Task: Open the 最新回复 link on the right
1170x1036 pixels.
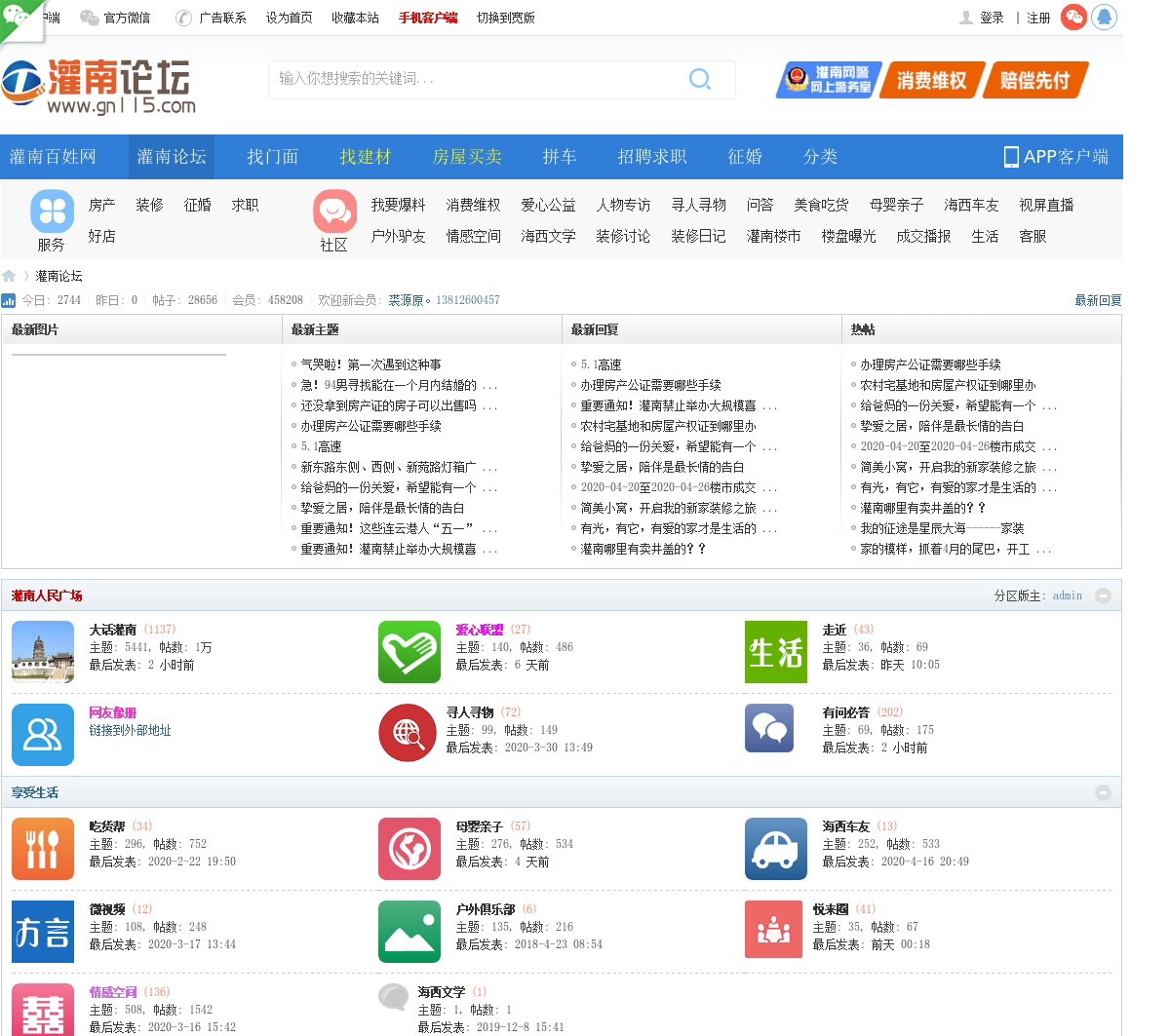Action: click(1098, 300)
